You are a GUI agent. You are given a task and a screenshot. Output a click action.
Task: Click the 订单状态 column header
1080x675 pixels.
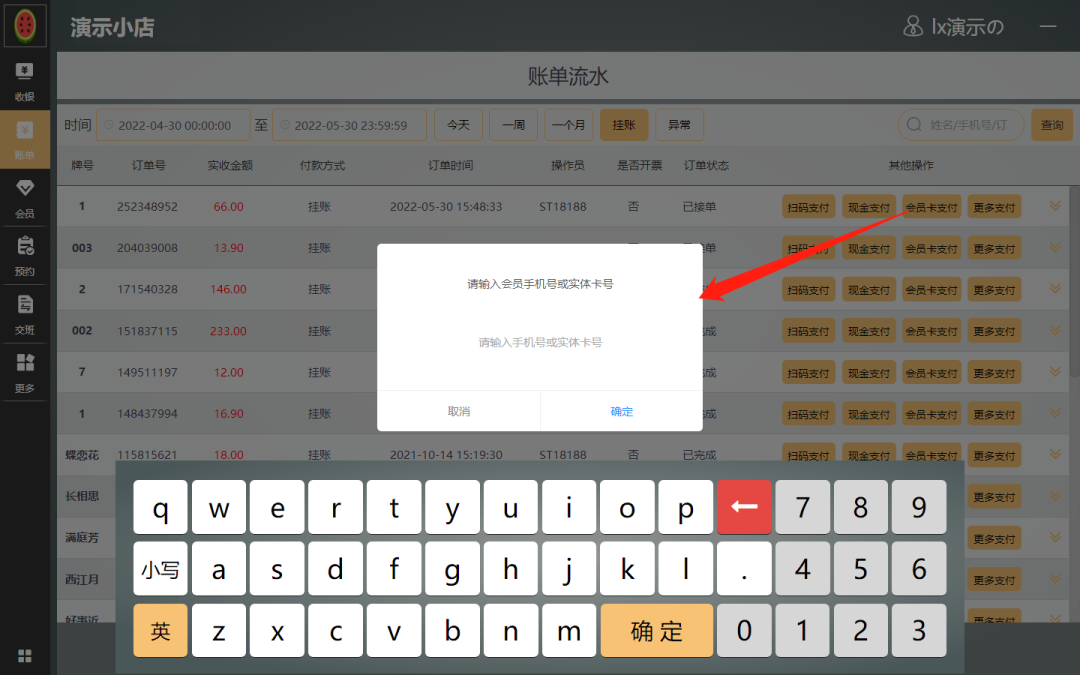pos(706,165)
